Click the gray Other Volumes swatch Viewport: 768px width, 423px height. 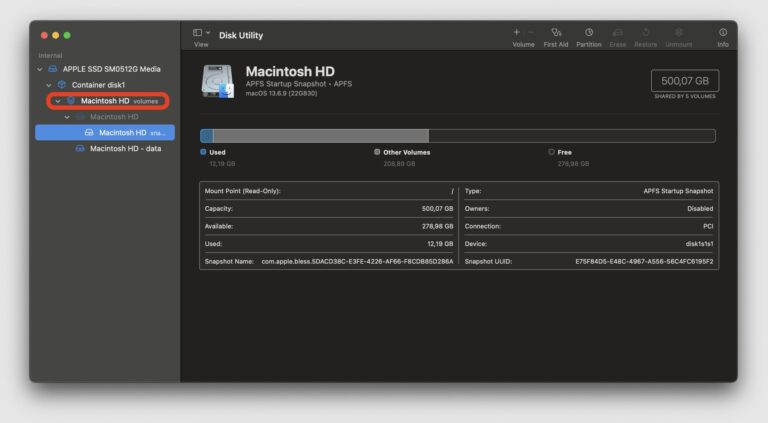(377, 152)
